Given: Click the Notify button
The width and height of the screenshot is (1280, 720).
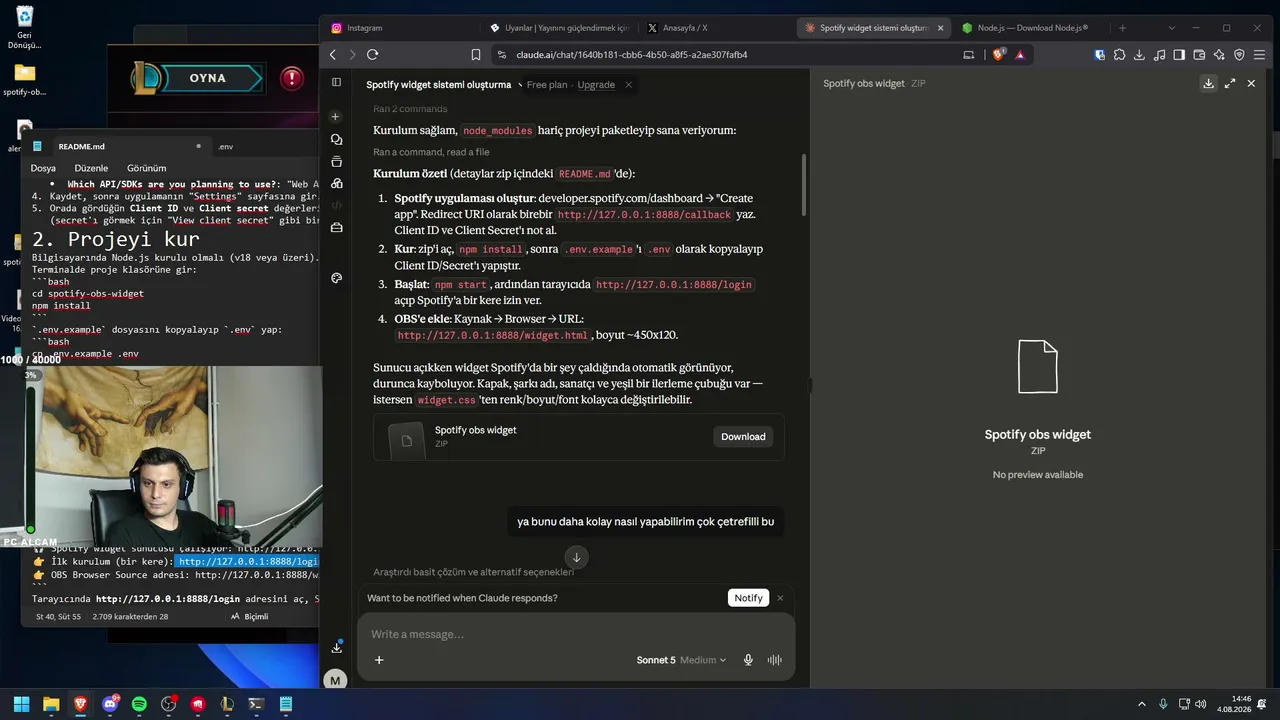Looking at the screenshot, I should click(748, 598).
